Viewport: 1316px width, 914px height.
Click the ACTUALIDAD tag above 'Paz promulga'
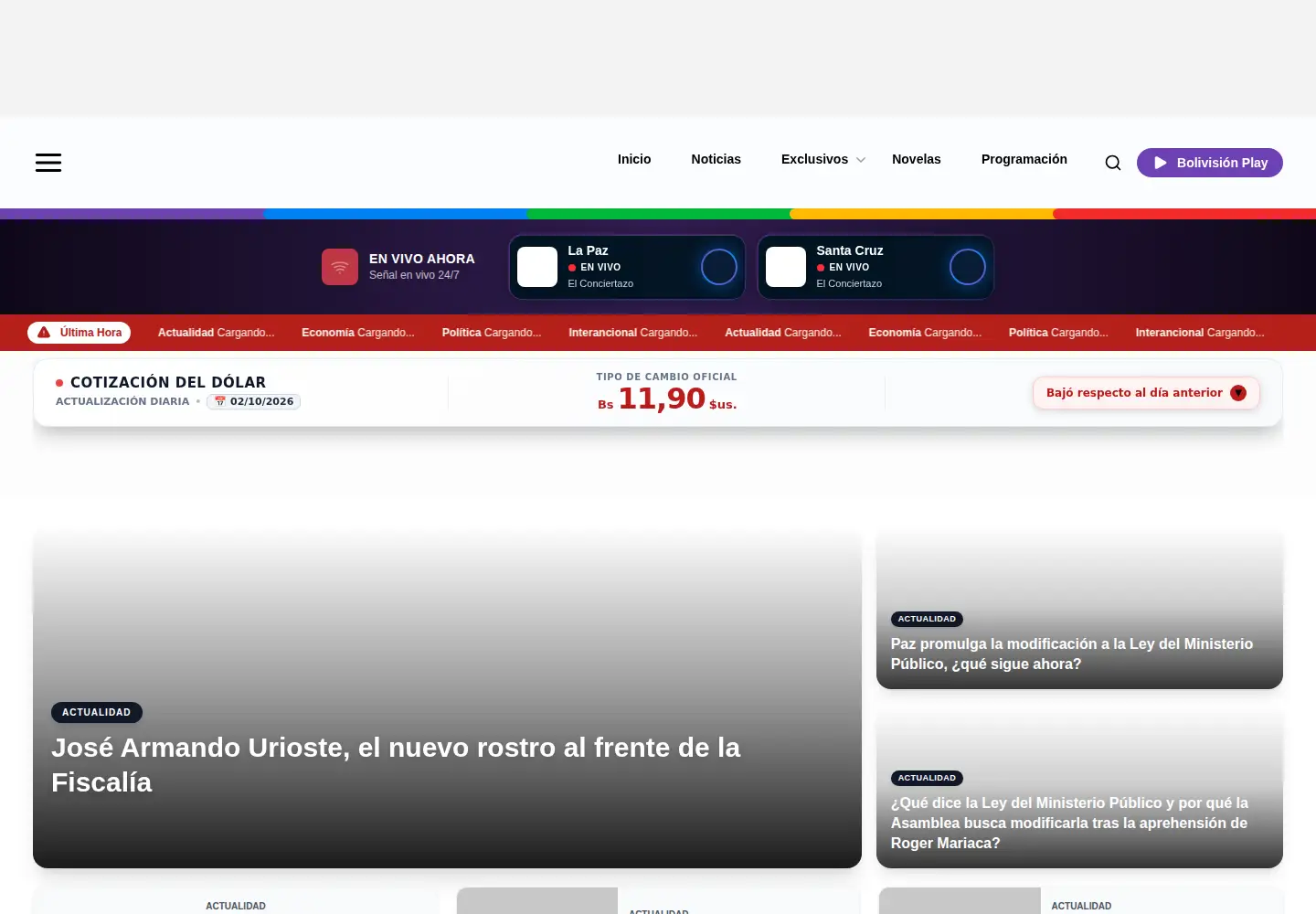click(x=927, y=619)
